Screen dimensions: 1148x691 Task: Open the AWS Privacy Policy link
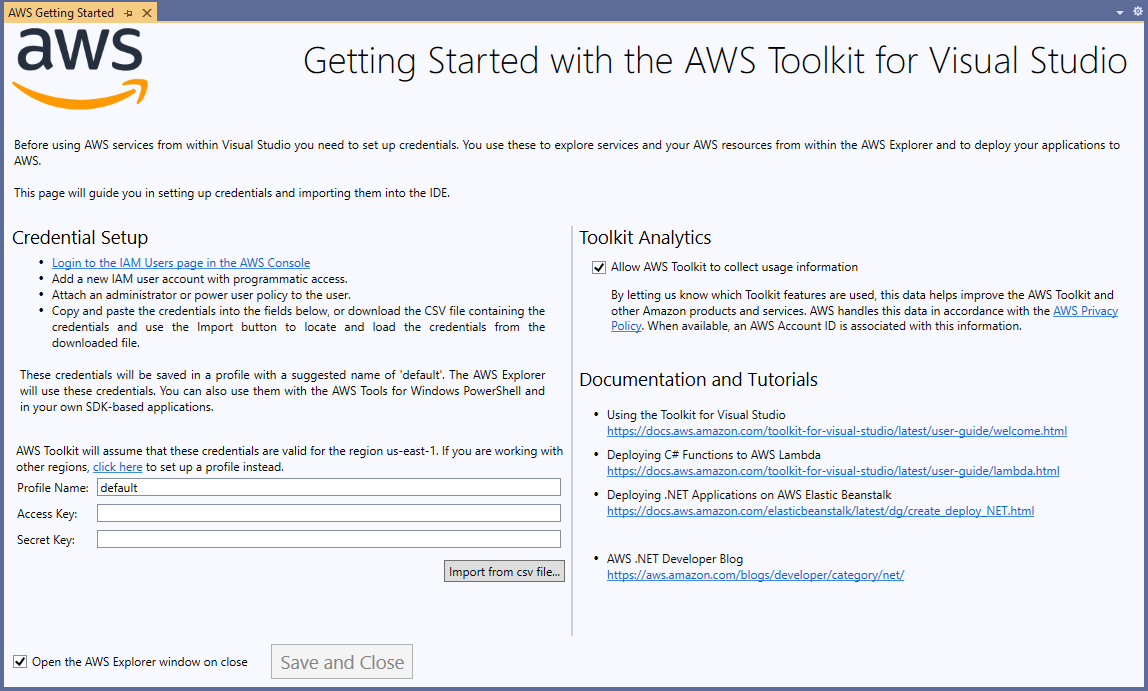1085,312
